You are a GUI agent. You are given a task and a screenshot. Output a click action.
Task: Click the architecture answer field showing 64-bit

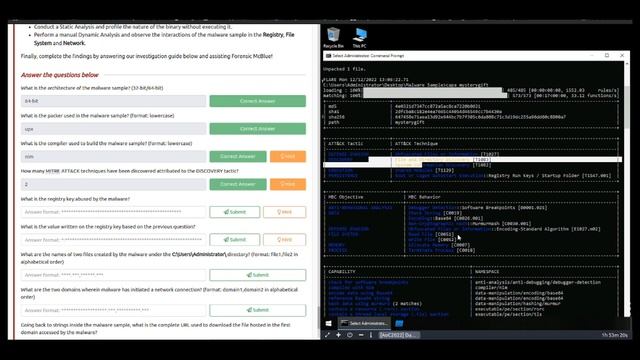(x=113, y=101)
